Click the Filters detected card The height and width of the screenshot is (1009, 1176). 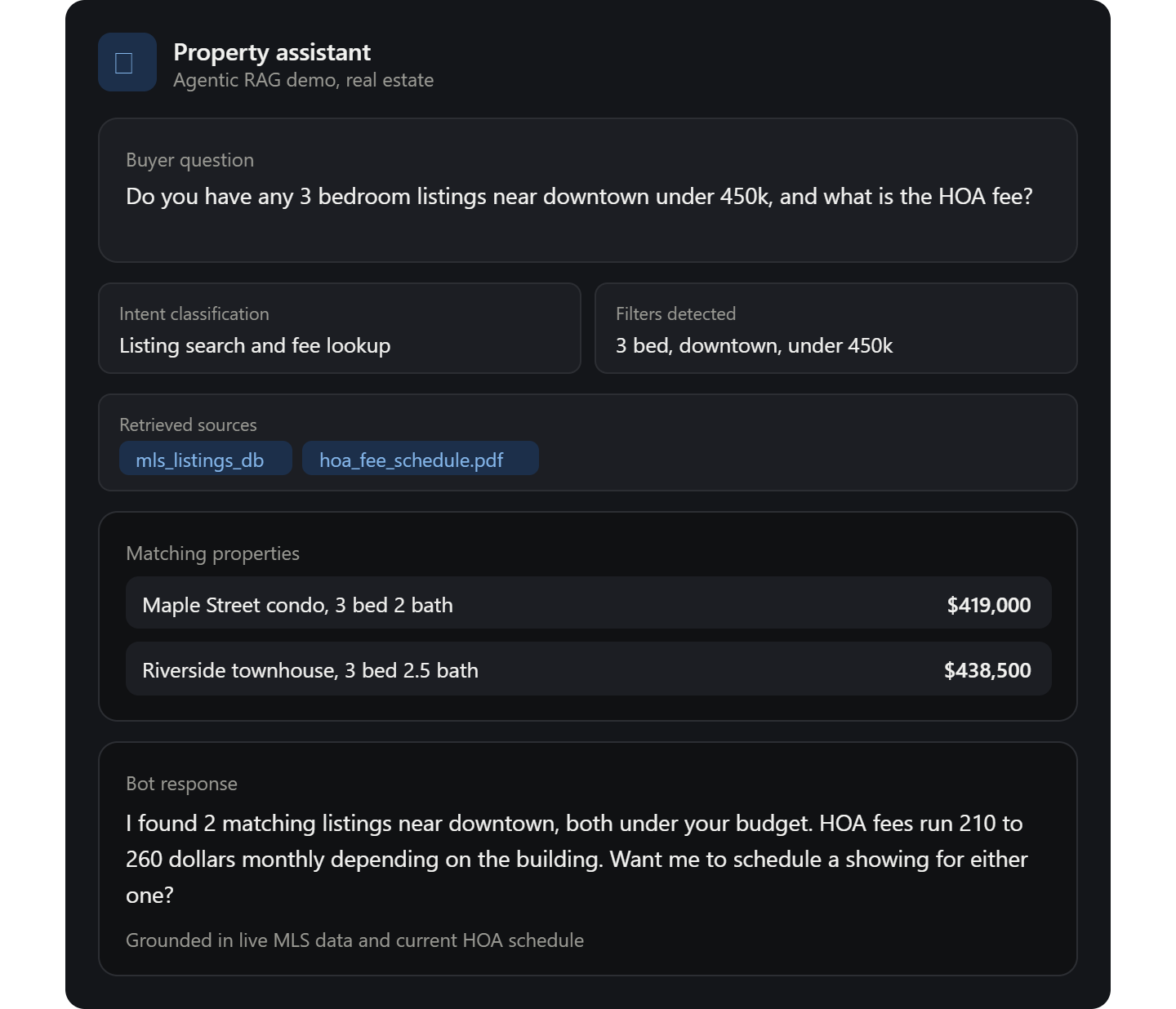[836, 328]
